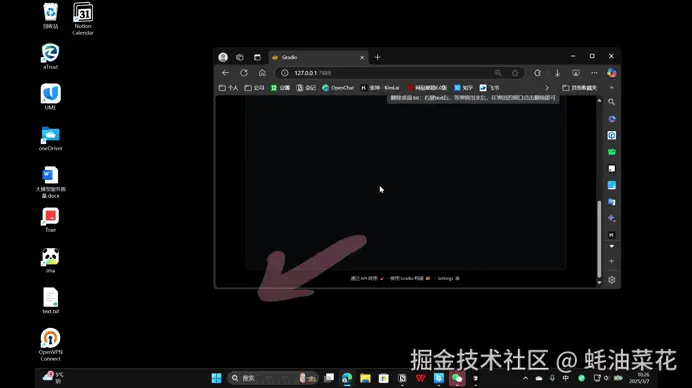Viewport: 692px width, 388px height.
Task: Click the Edge profile avatar icon
Action: (x=223, y=57)
